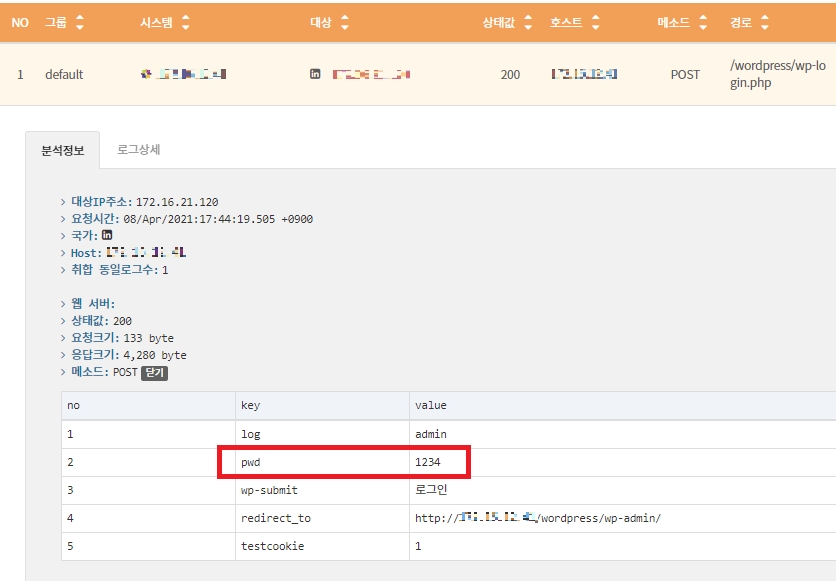Sort by 경로 column using its sort arrows

(764, 22)
